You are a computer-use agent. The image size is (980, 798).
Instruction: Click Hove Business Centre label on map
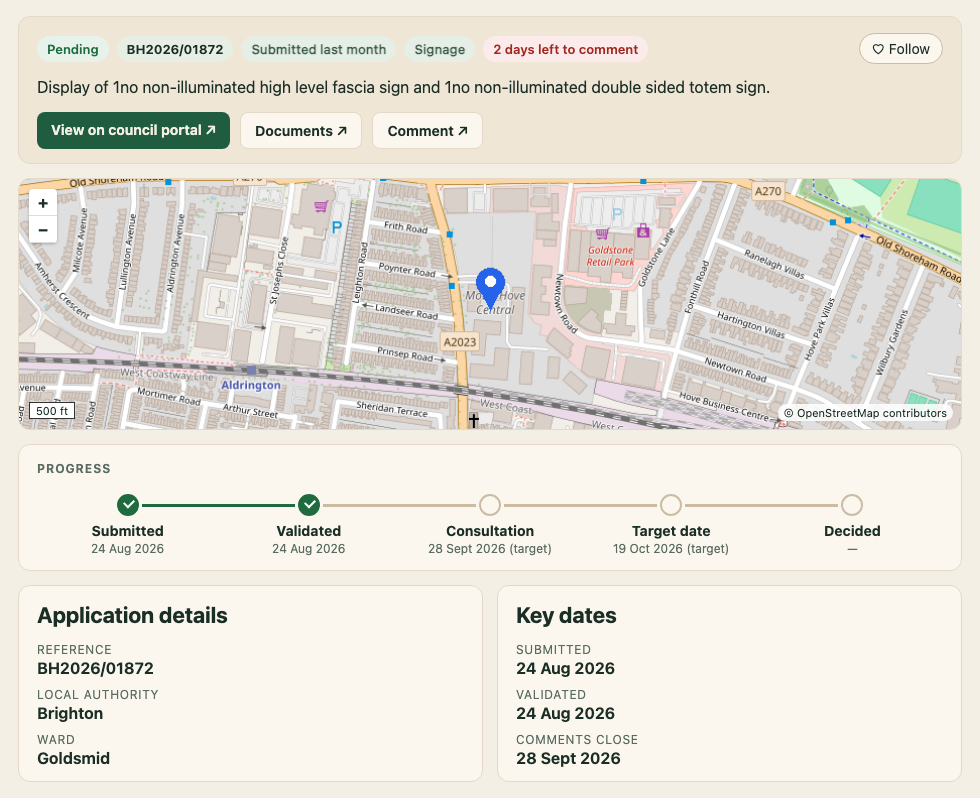[724, 406]
